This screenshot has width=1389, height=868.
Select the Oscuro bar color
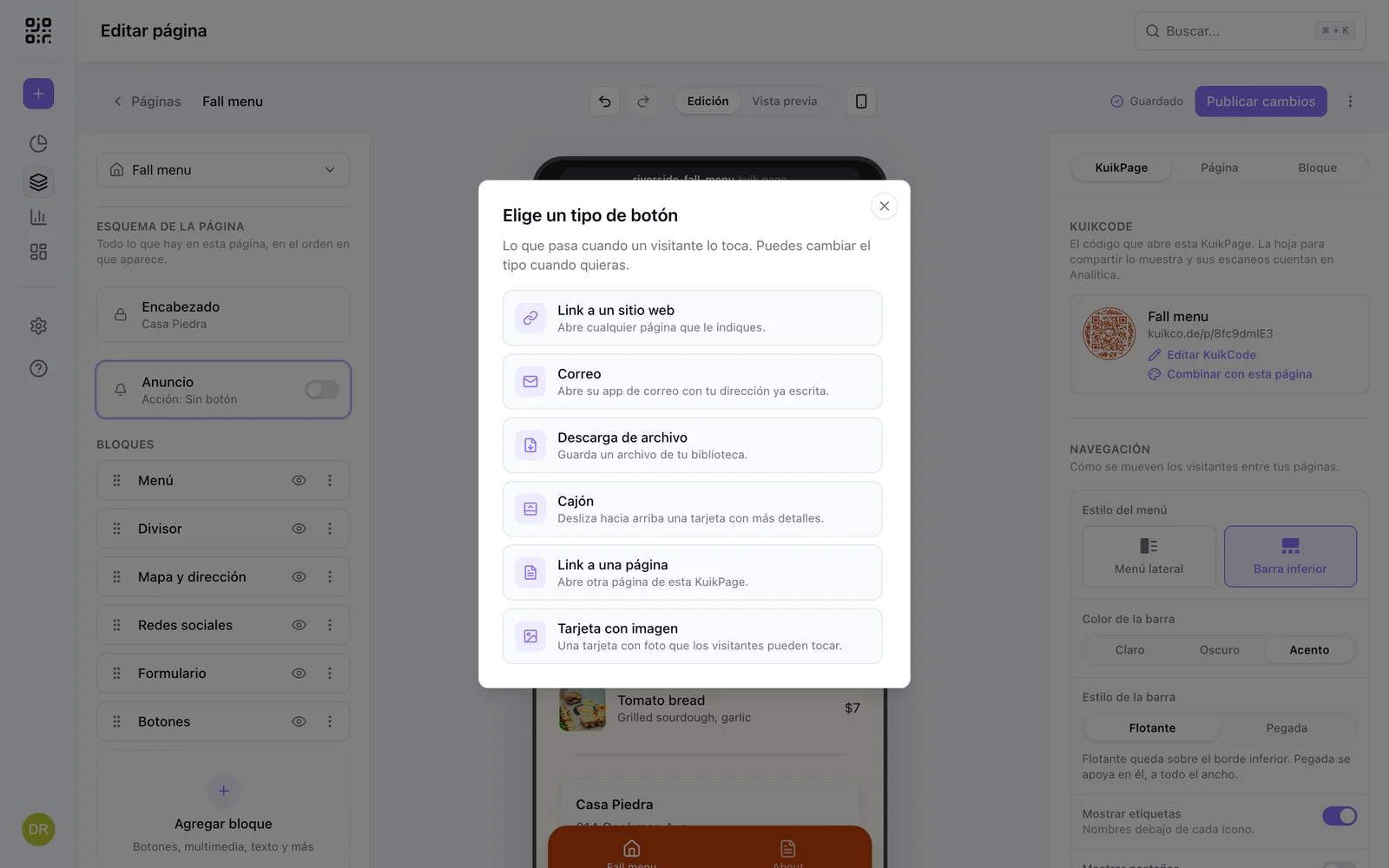click(x=1219, y=650)
